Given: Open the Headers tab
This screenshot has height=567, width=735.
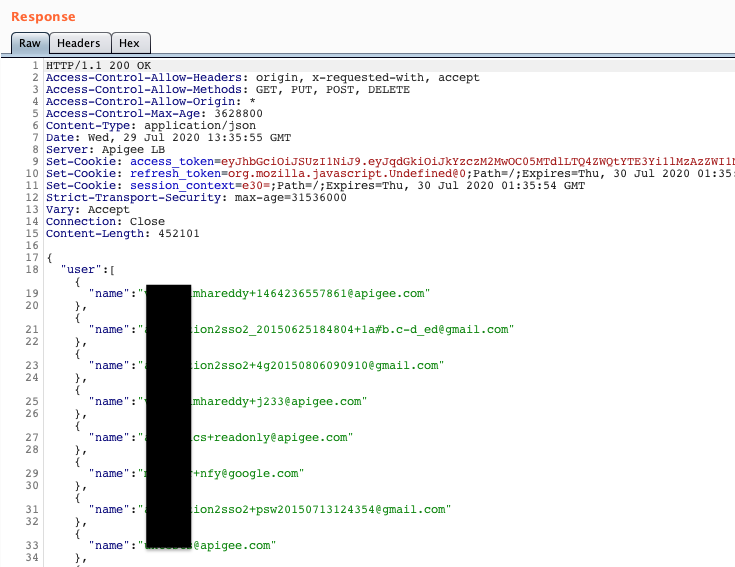Looking at the screenshot, I should tap(78, 43).
